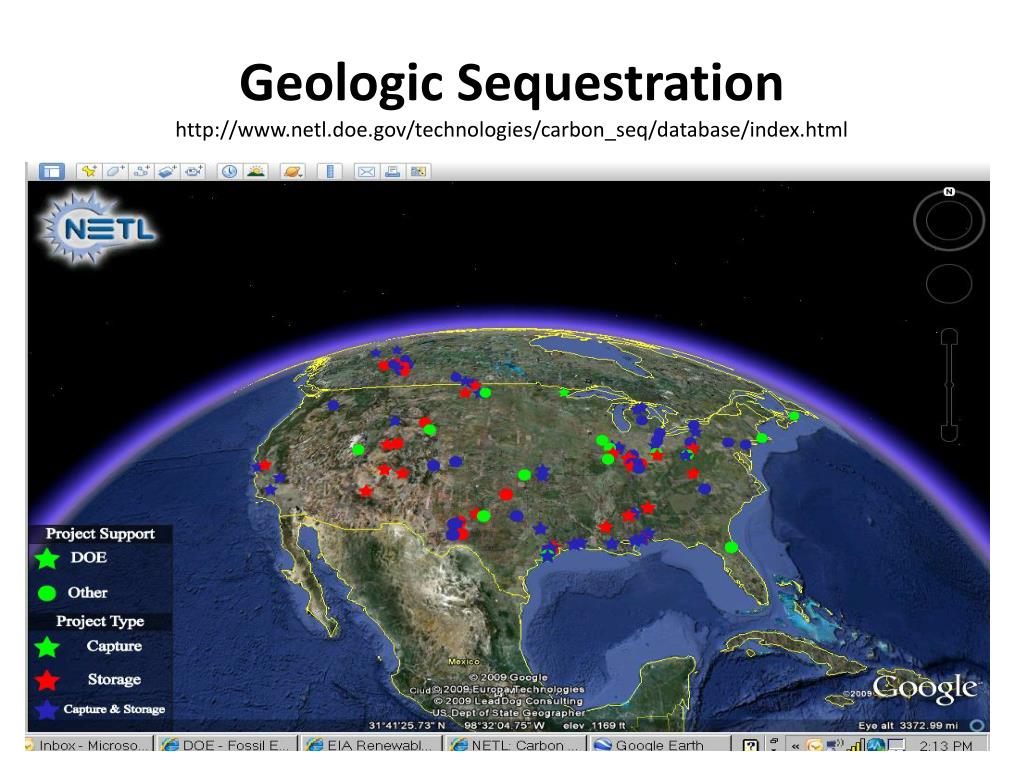Expand hidden tray icons with double chevron
This screenshot has width=1024, height=768.
pos(795,746)
